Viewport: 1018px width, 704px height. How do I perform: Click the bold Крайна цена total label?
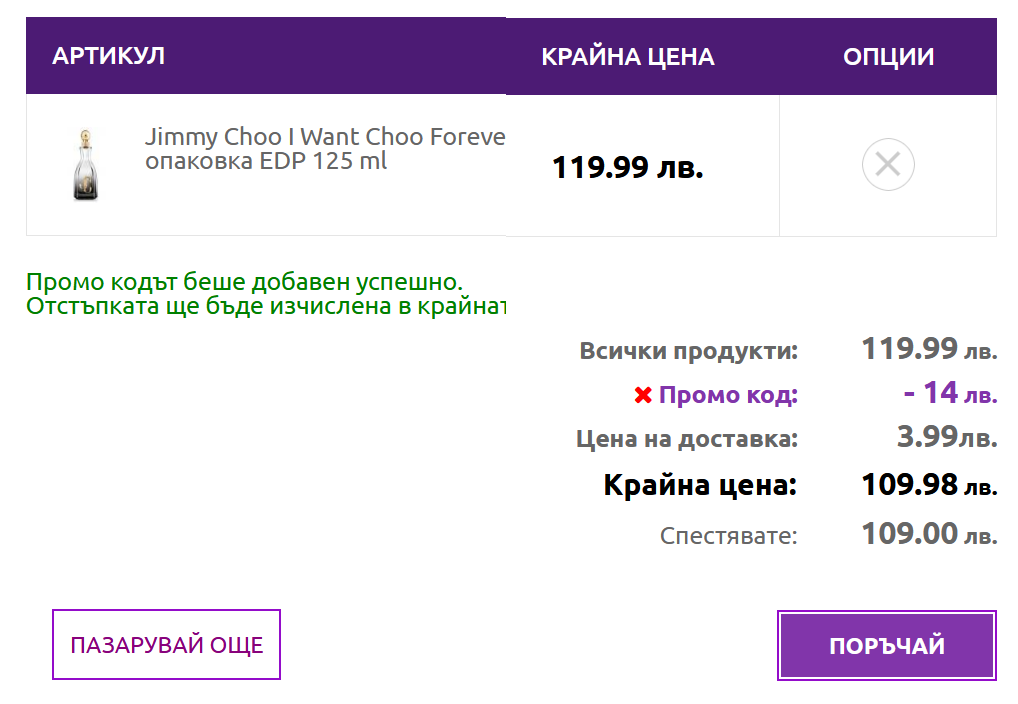700,486
